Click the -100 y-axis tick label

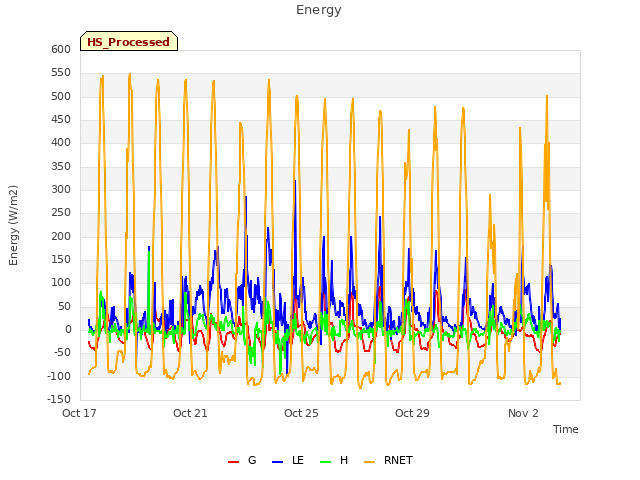pyautogui.click(x=59, y=376)
